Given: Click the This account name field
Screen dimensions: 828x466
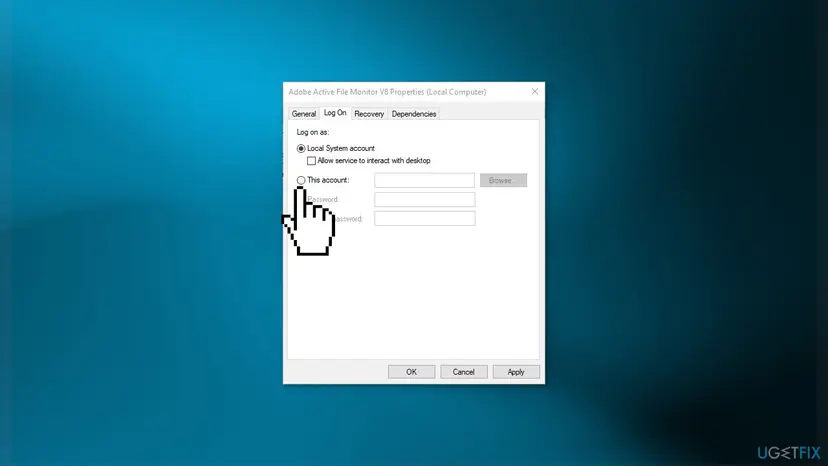Looking at the screenshot, I should (x=425, y=180).
